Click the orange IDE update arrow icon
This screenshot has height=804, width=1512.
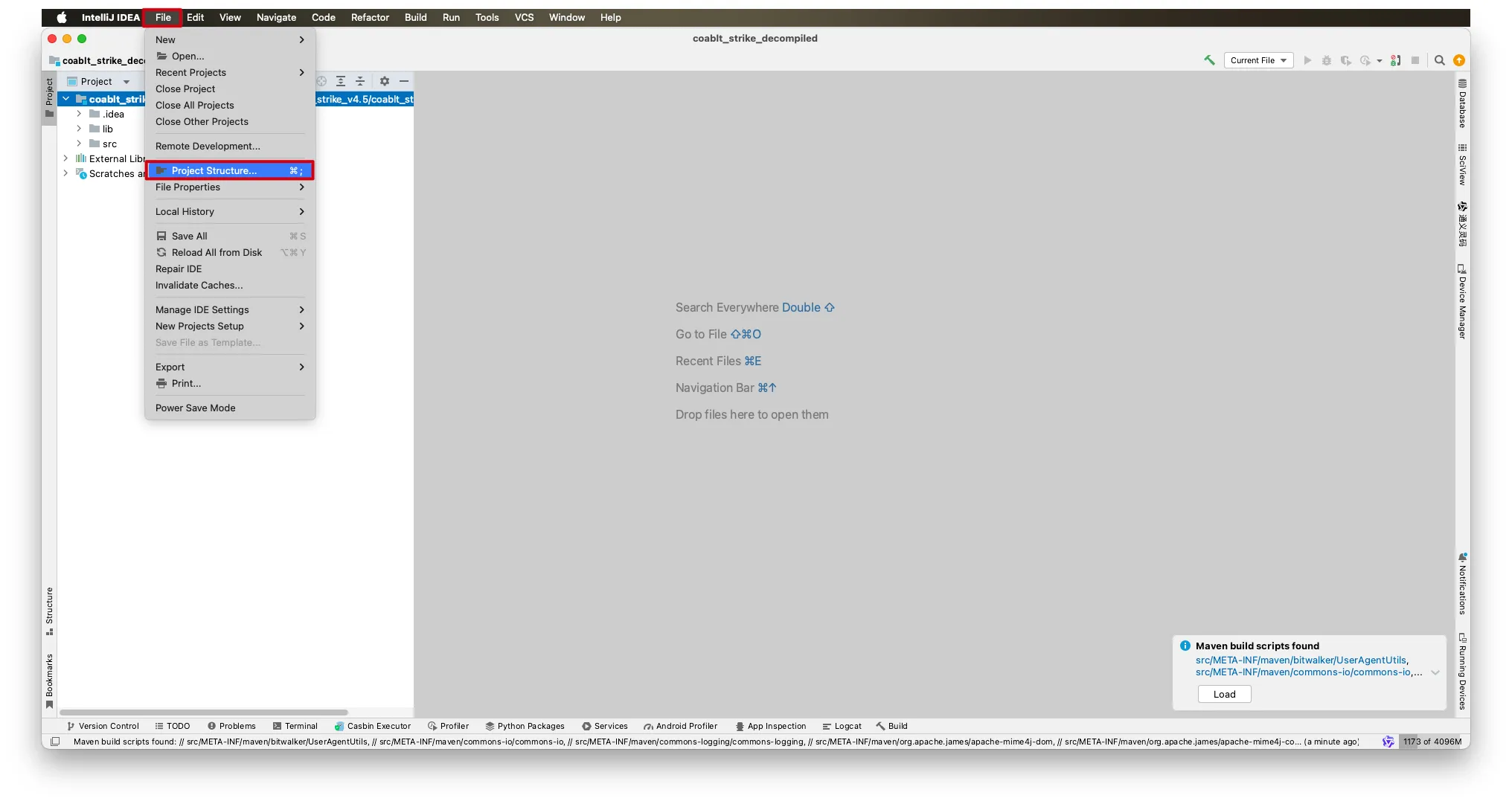[x=1459, y=60]
